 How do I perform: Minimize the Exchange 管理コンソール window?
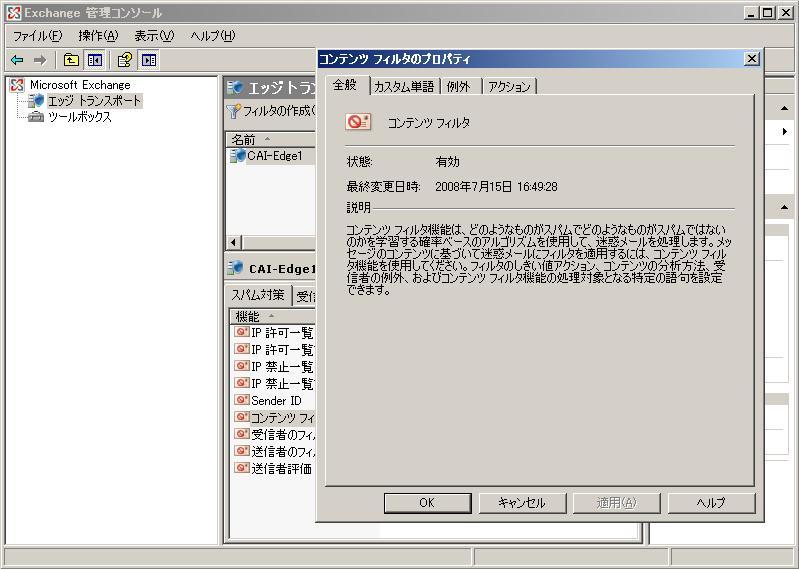[x=751, y=13]
